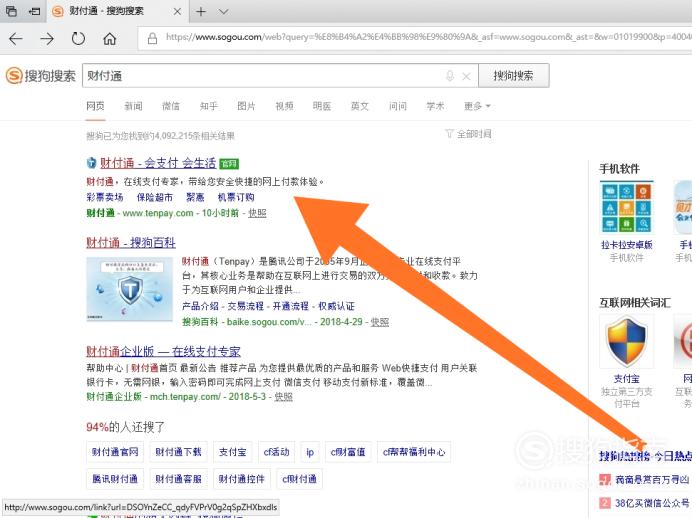Select the 网页 tab
The width and height of the screenshot is (692, 518).
click(95, 106)
